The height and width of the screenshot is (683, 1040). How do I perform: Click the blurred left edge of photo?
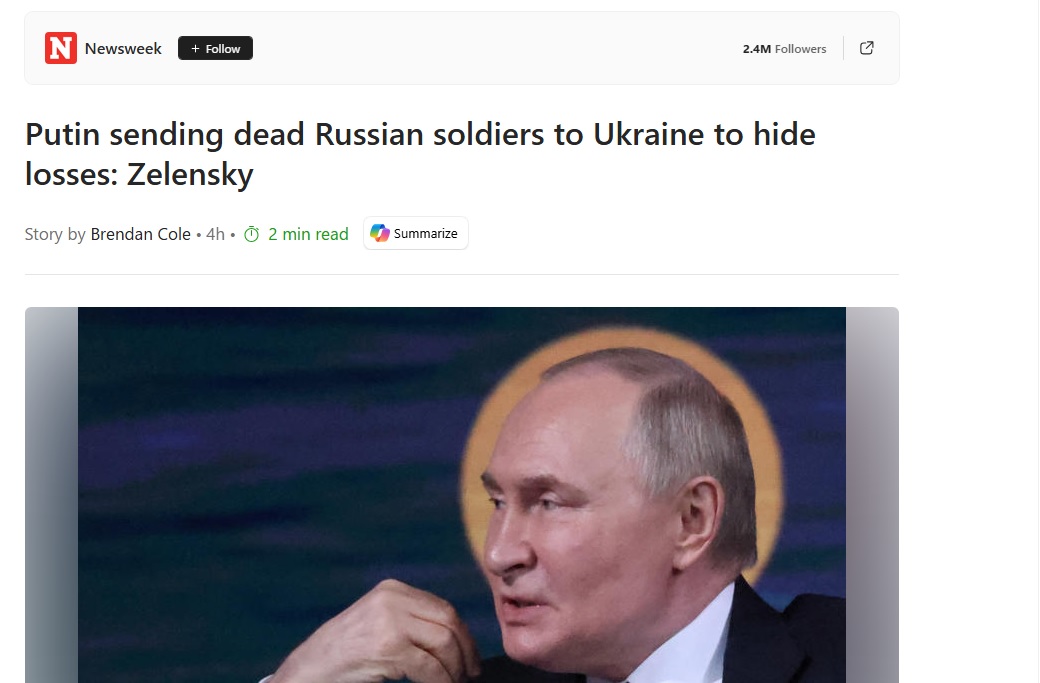pyautogui.click(x=52, y=495)
